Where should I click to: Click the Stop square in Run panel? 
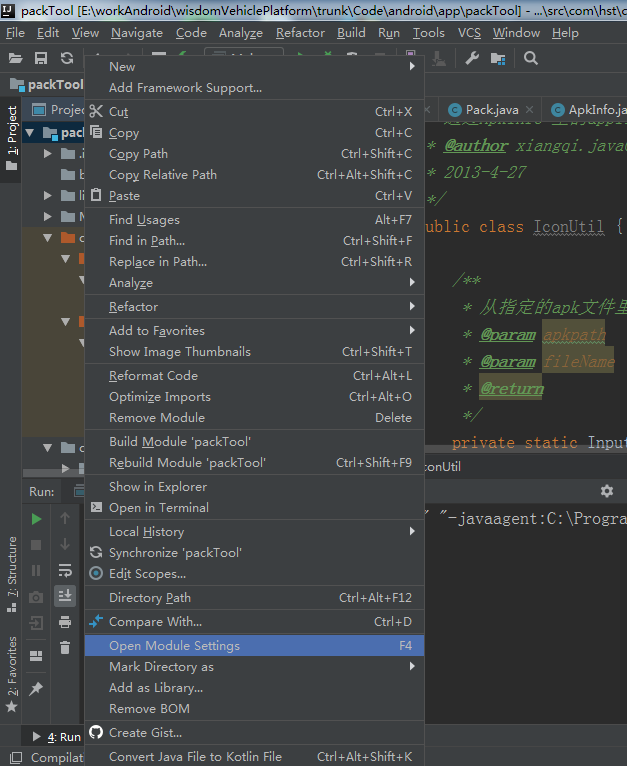tap(36, 545)
